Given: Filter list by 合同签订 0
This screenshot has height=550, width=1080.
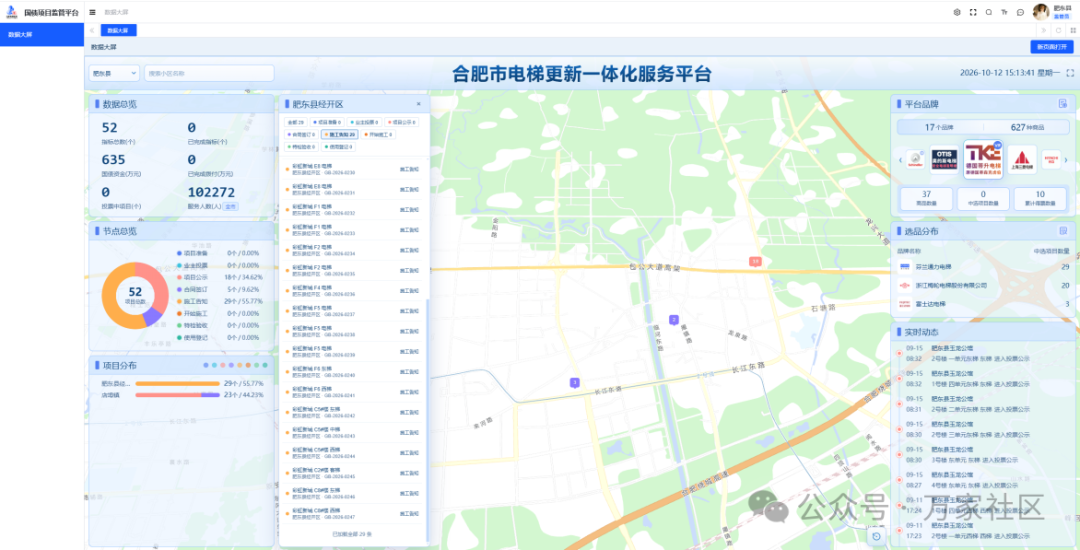Looking at the screenshot, I should coord(301,135).
